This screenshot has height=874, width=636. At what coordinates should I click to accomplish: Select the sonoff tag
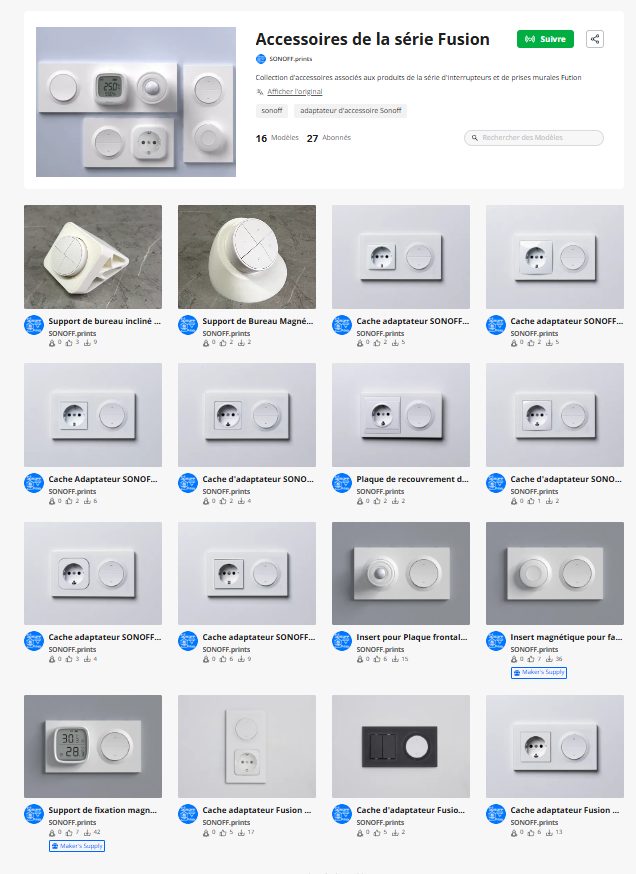point(272,111)
